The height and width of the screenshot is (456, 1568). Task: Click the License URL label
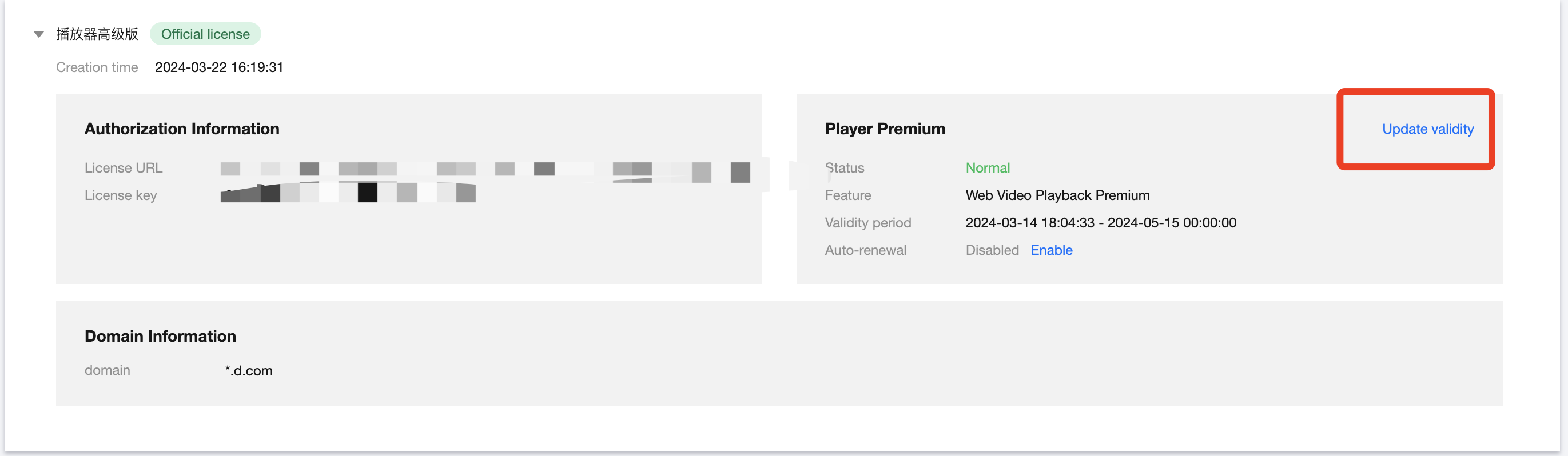(124, 168)
